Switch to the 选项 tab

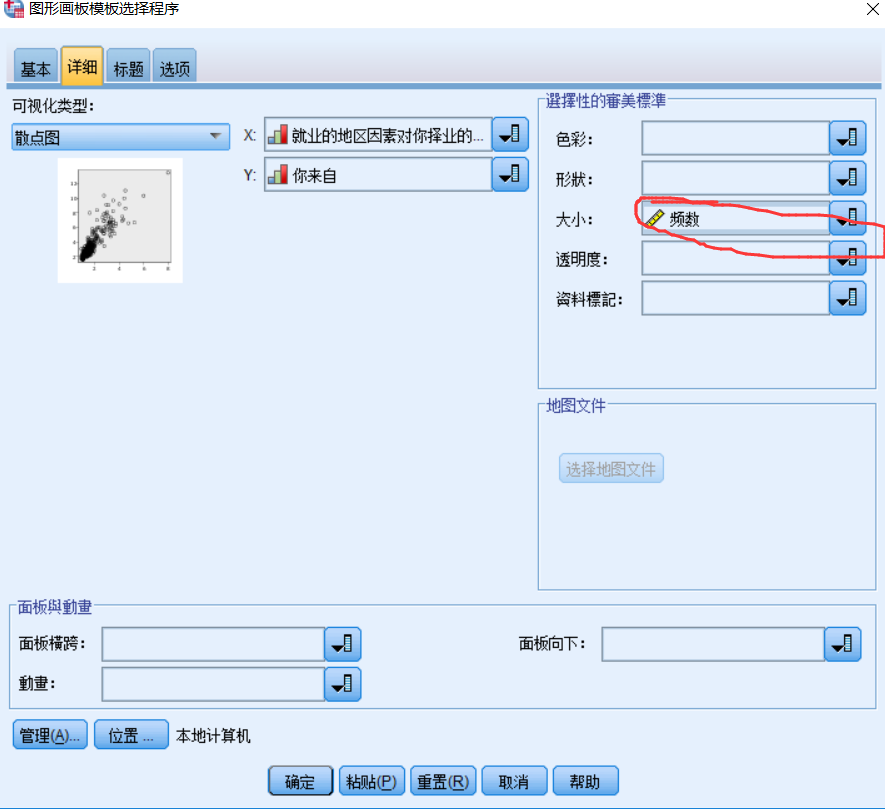[174, 66]
